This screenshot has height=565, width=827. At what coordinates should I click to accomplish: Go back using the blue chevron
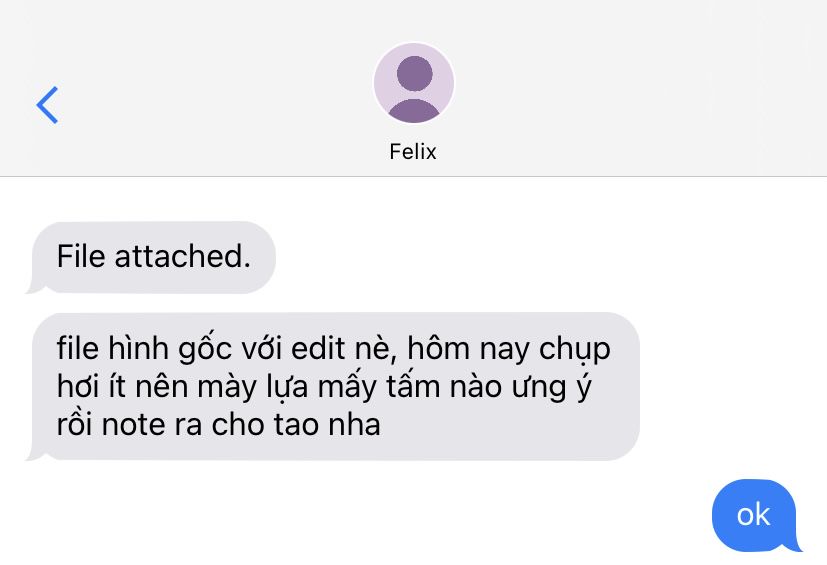[47, 105]
